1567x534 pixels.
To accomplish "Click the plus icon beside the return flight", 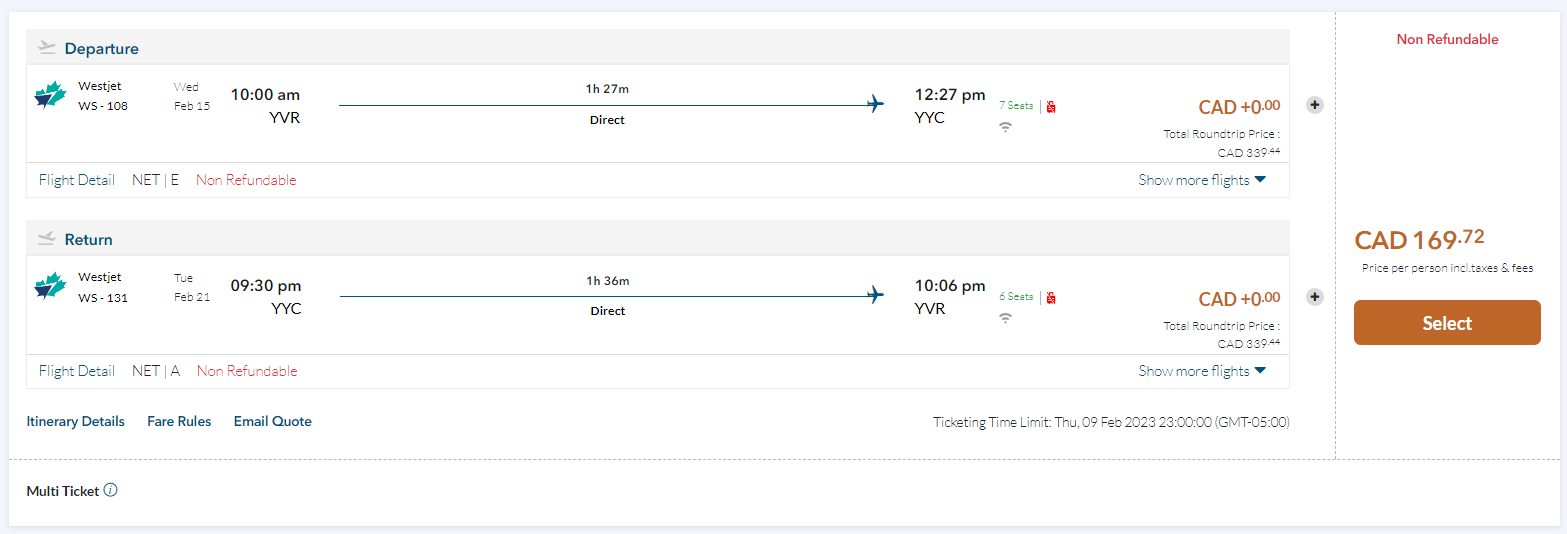I will point(1315,296).
